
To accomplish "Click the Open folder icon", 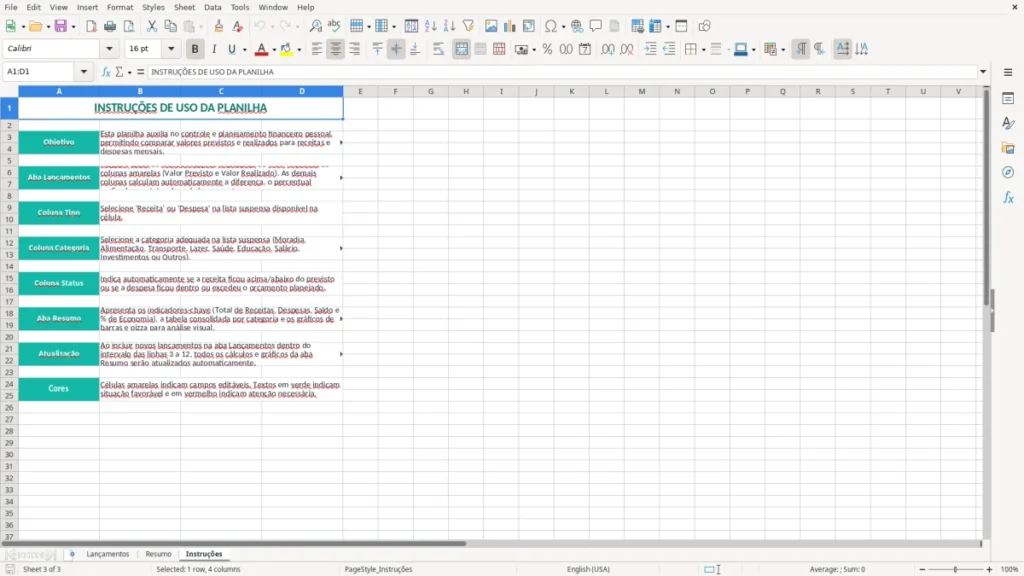I will click(35, 26).
